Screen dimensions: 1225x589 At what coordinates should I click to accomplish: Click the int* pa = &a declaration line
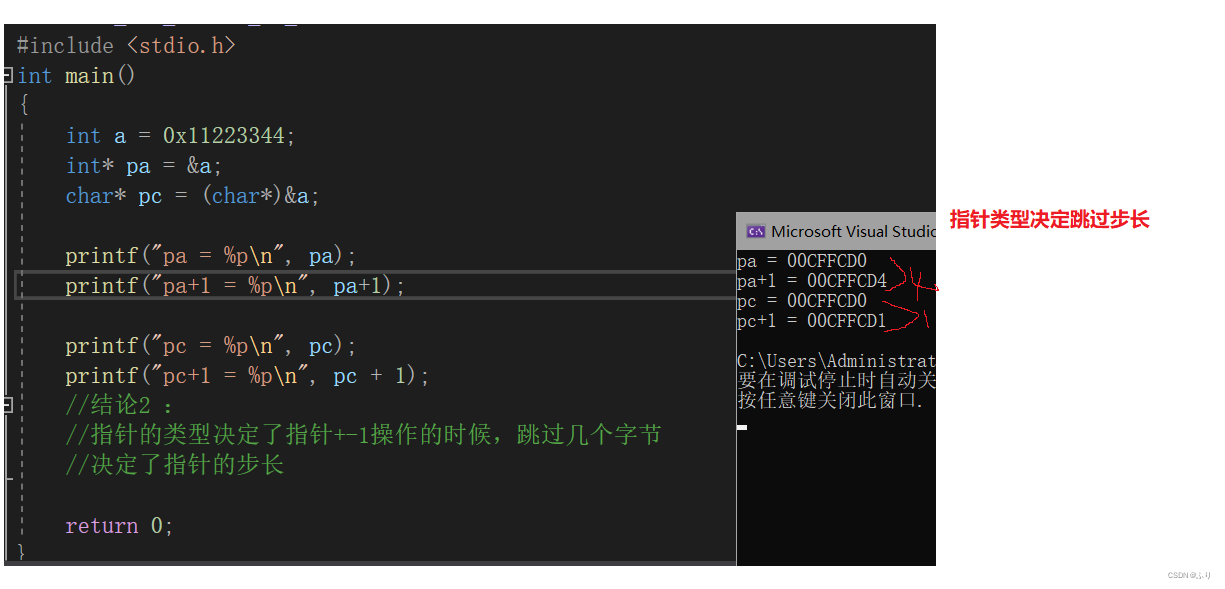click(144, 166)
